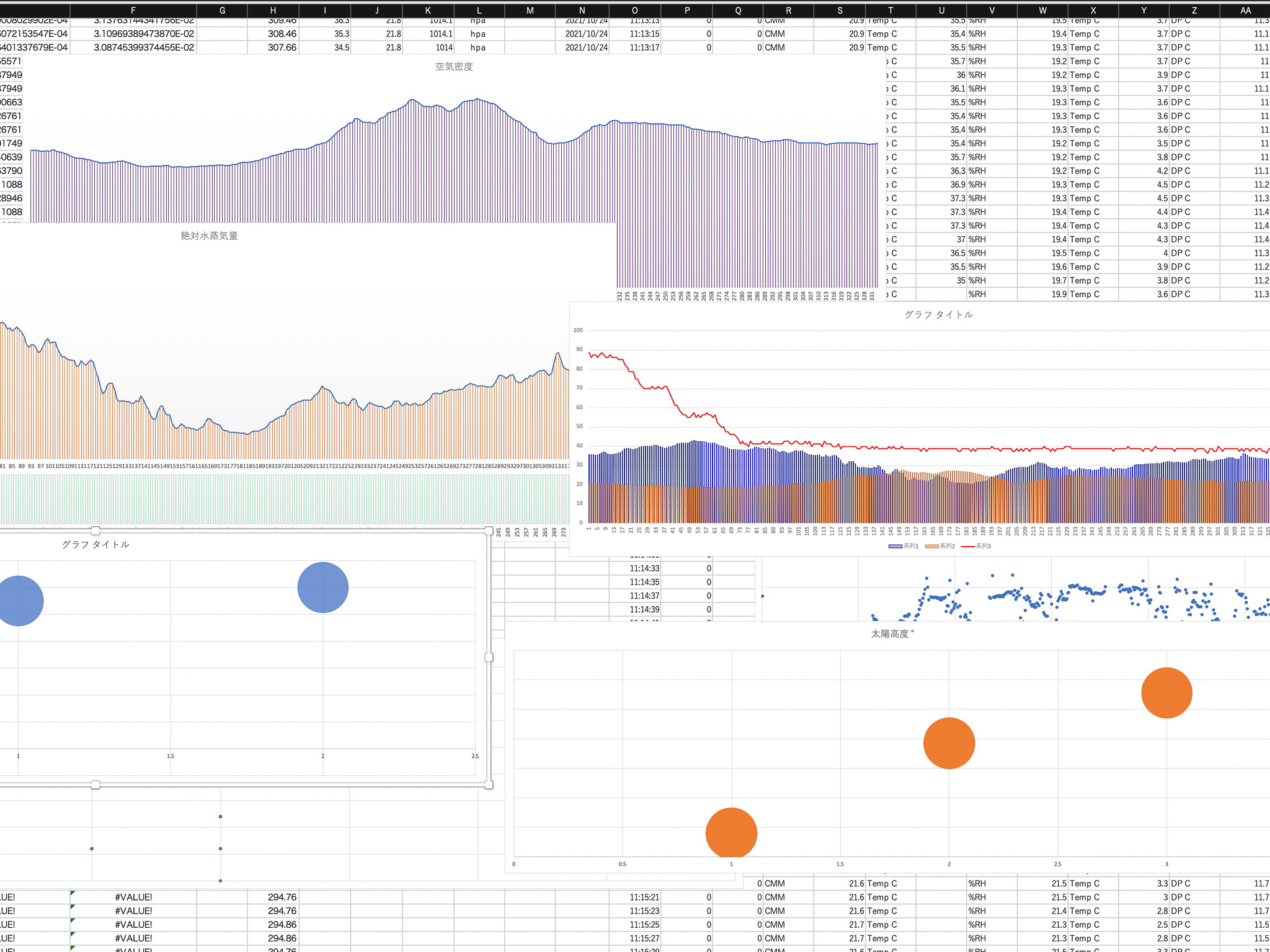Select column F header
This screenshot has height=952, width=1270.
[x=133, y=11]
